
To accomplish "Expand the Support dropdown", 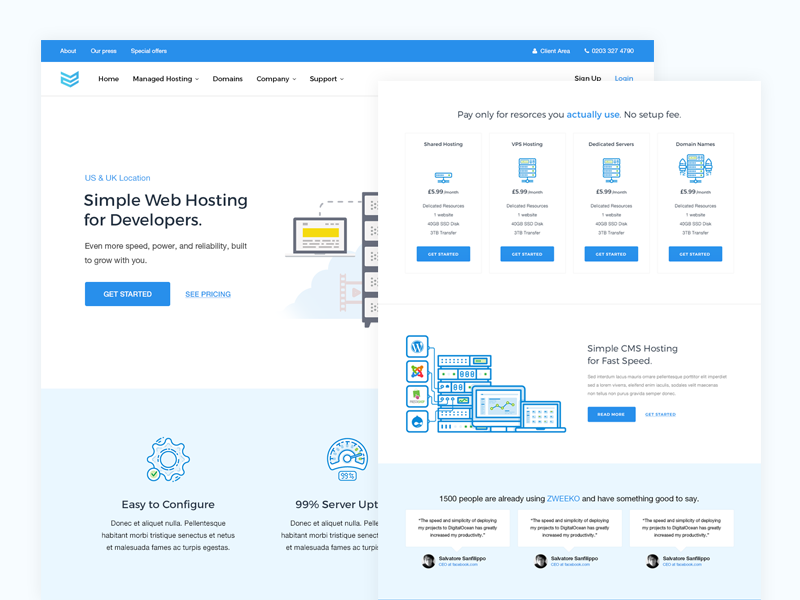I will [326, 79].
